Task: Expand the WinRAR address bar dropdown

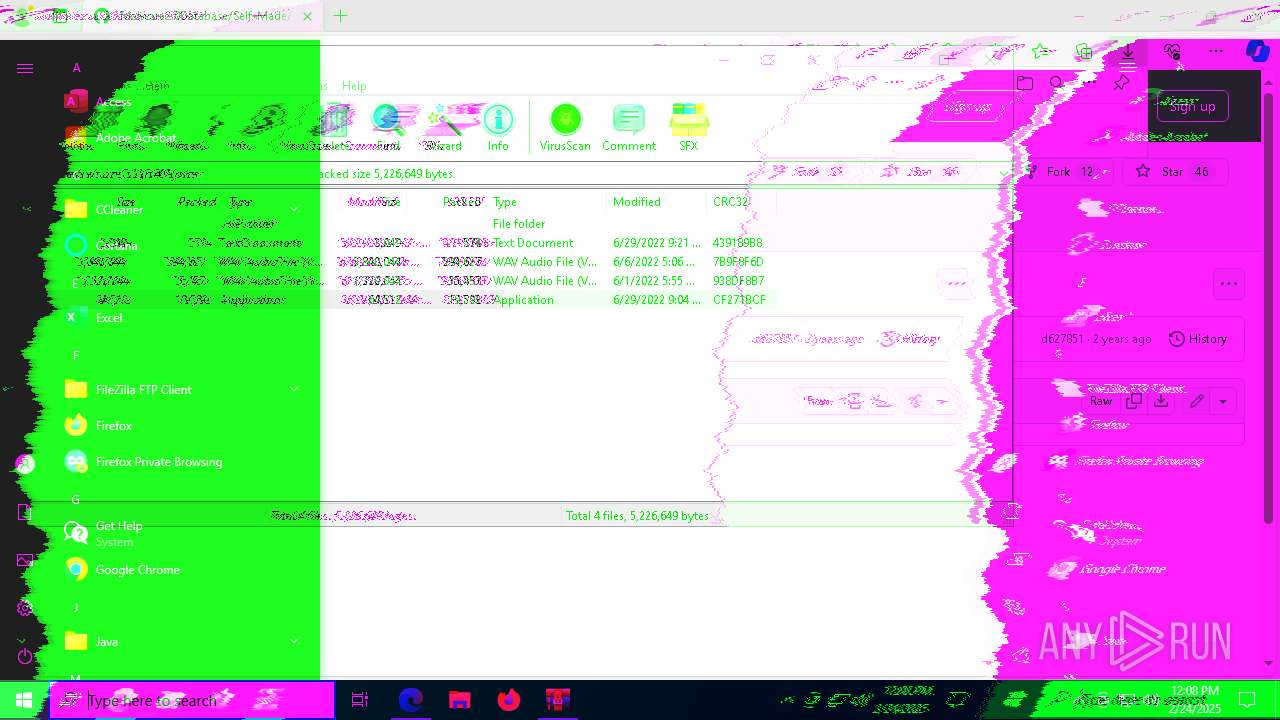Action: (x=1004, y=174)
